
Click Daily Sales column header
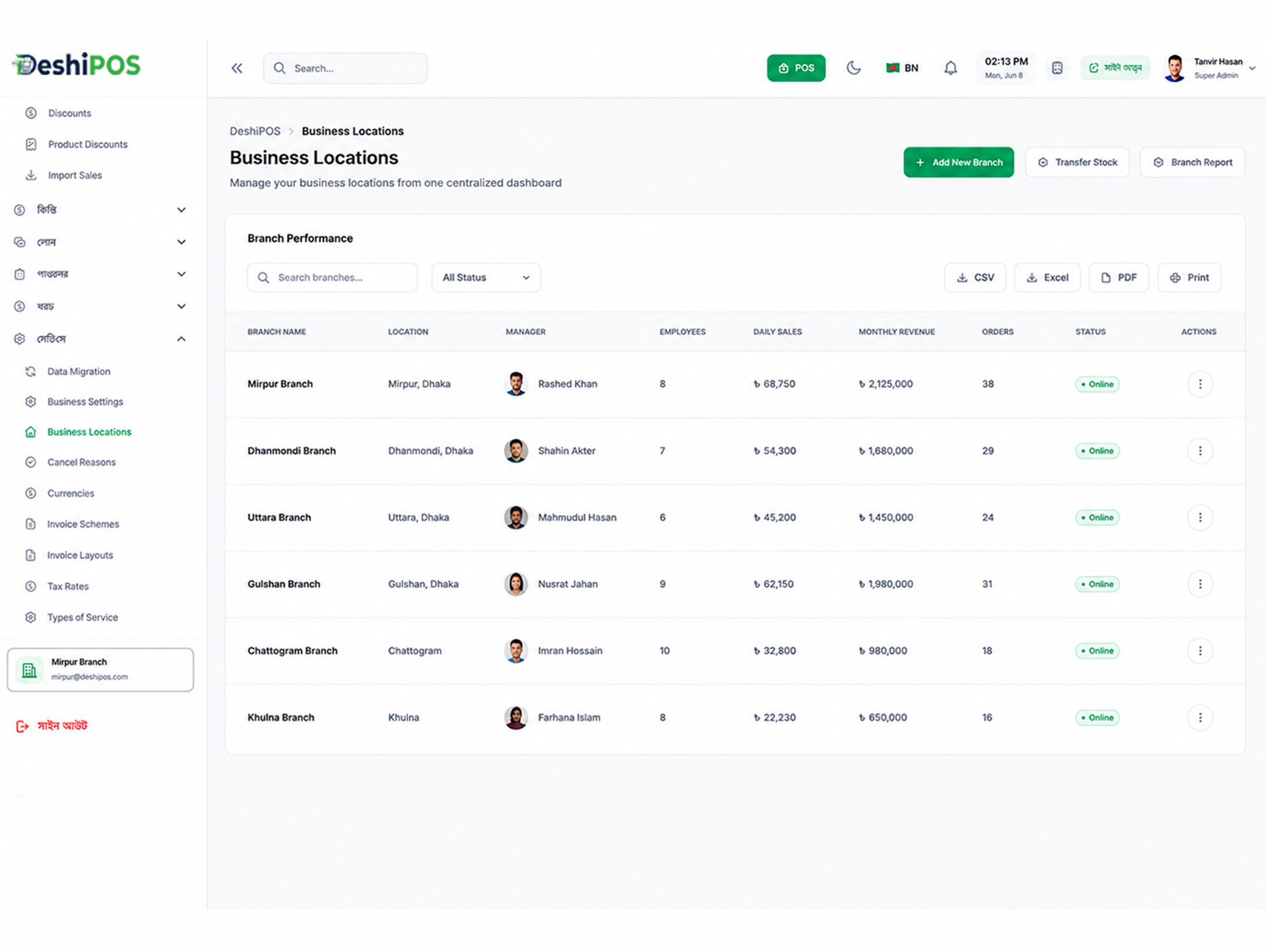point(777,332)
